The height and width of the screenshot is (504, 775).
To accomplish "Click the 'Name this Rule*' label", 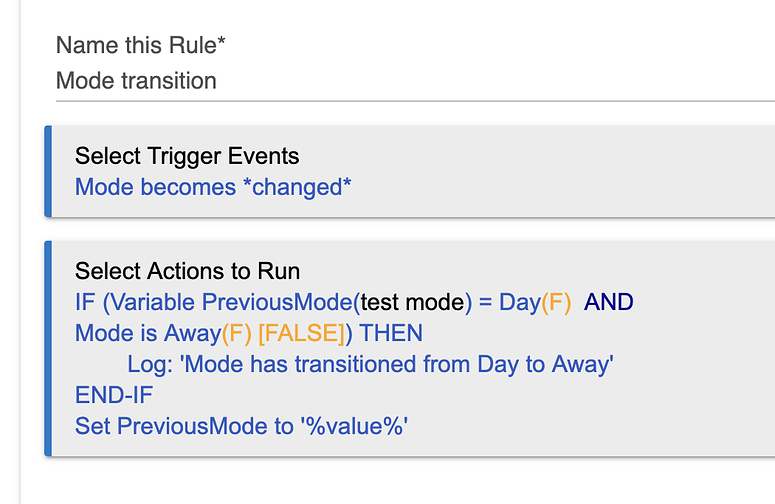I will coord(140,45).
